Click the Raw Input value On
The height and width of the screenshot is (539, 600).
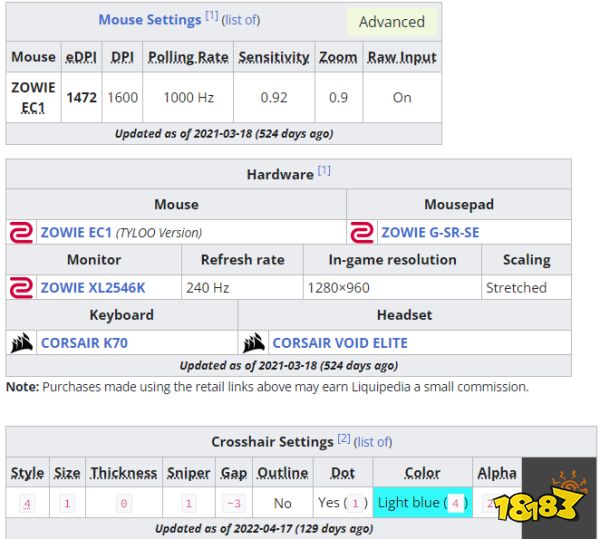pos(402,98)
